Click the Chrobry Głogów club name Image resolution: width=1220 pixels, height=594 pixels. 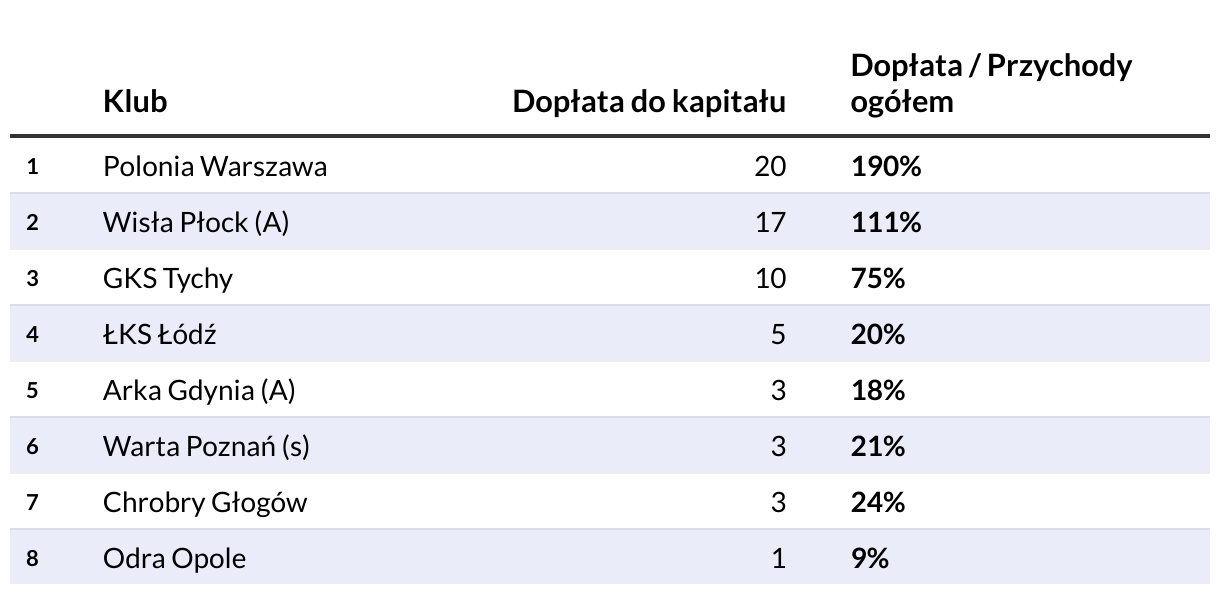(x=204, y=502)
